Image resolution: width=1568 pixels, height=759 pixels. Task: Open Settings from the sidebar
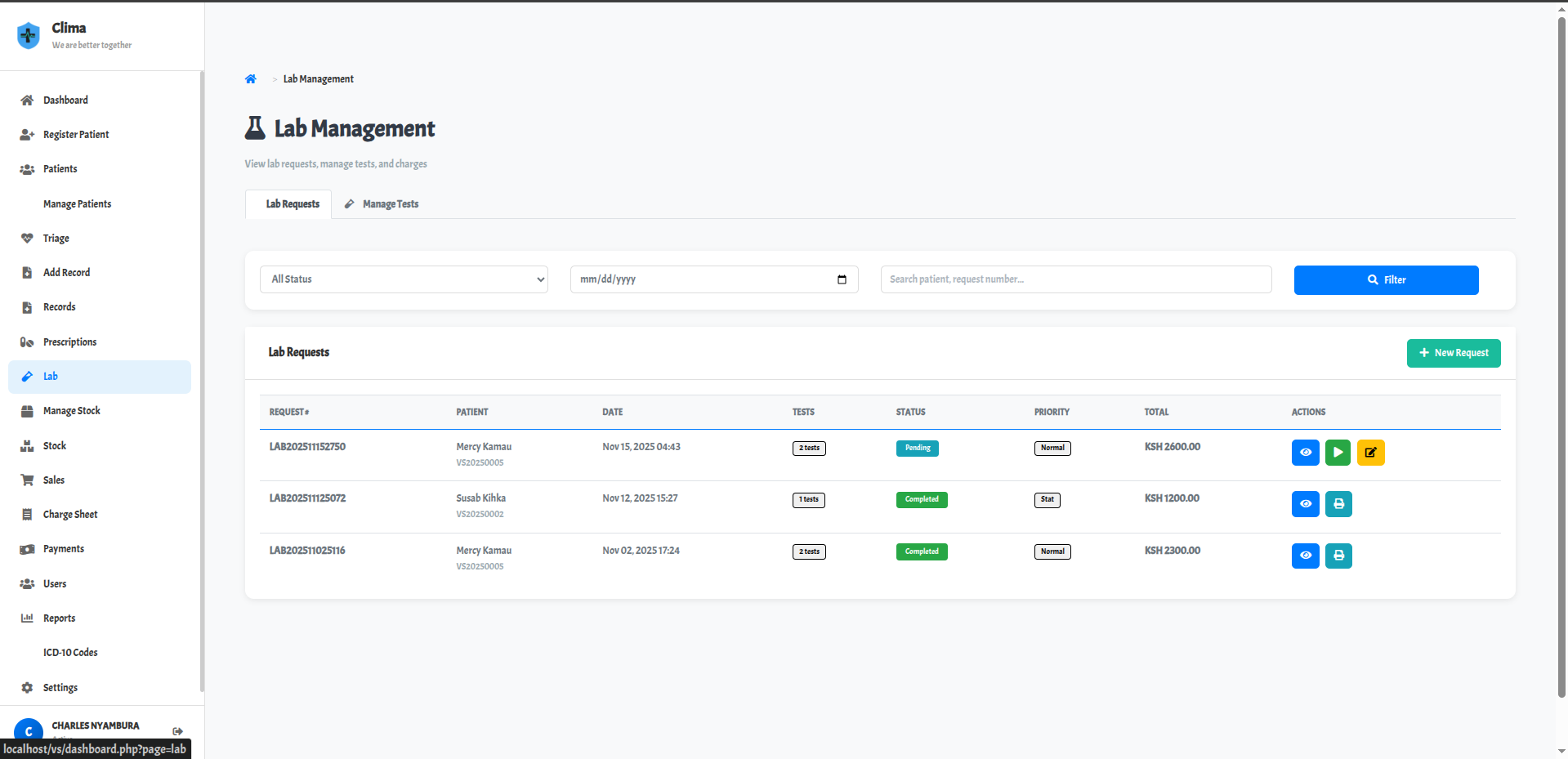tap(60, 688)
